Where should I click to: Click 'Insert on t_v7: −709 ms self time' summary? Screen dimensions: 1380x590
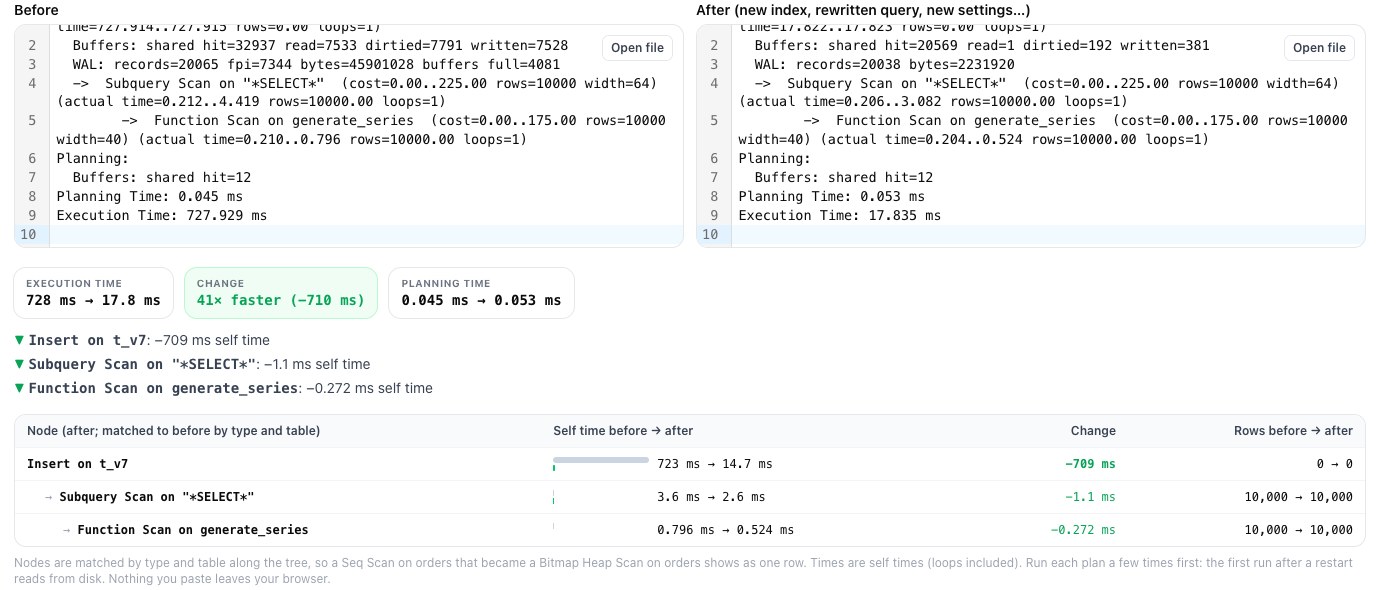149,340
